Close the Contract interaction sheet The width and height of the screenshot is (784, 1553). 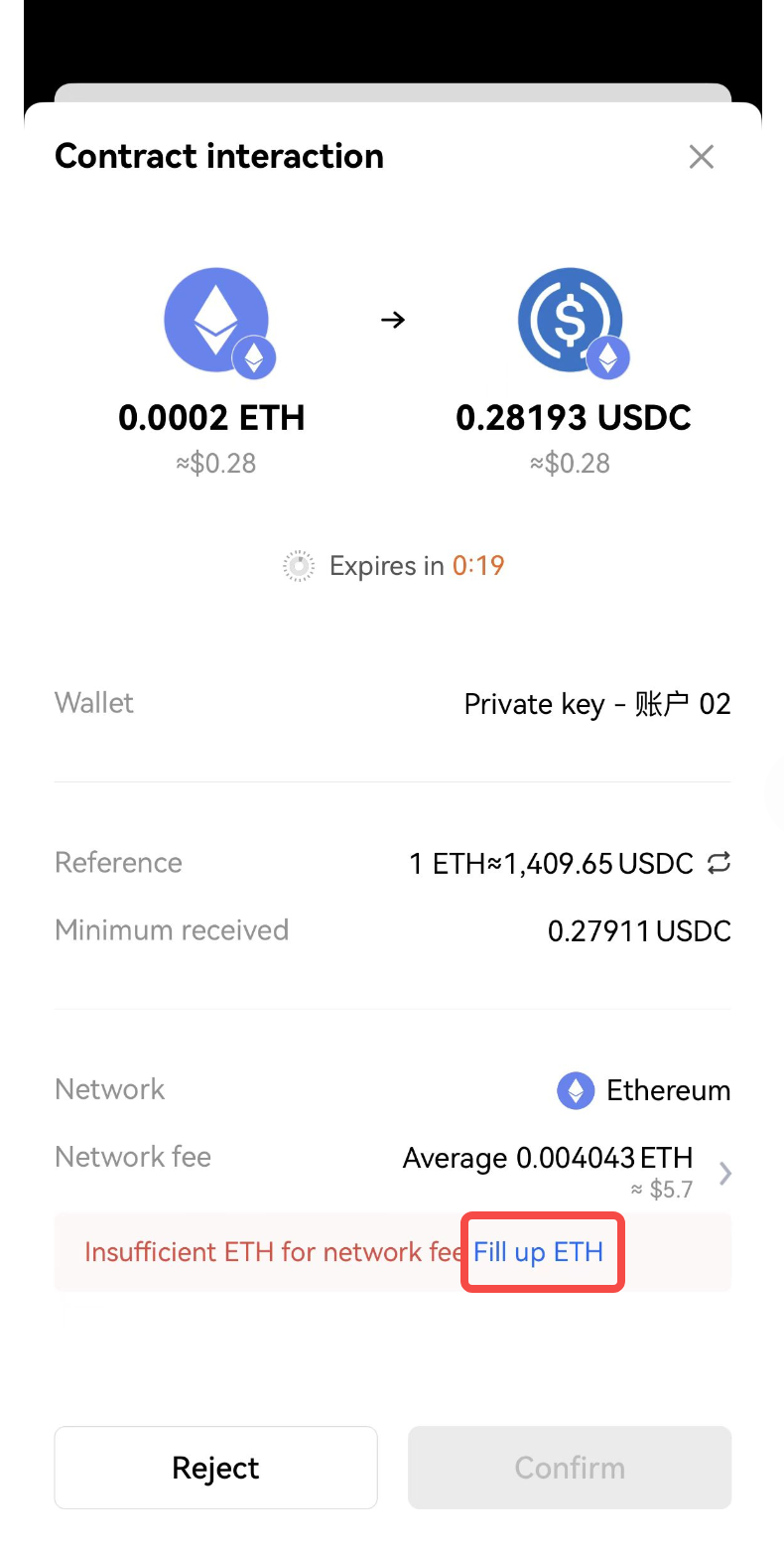pyautogui.click(x=701, y=157)
